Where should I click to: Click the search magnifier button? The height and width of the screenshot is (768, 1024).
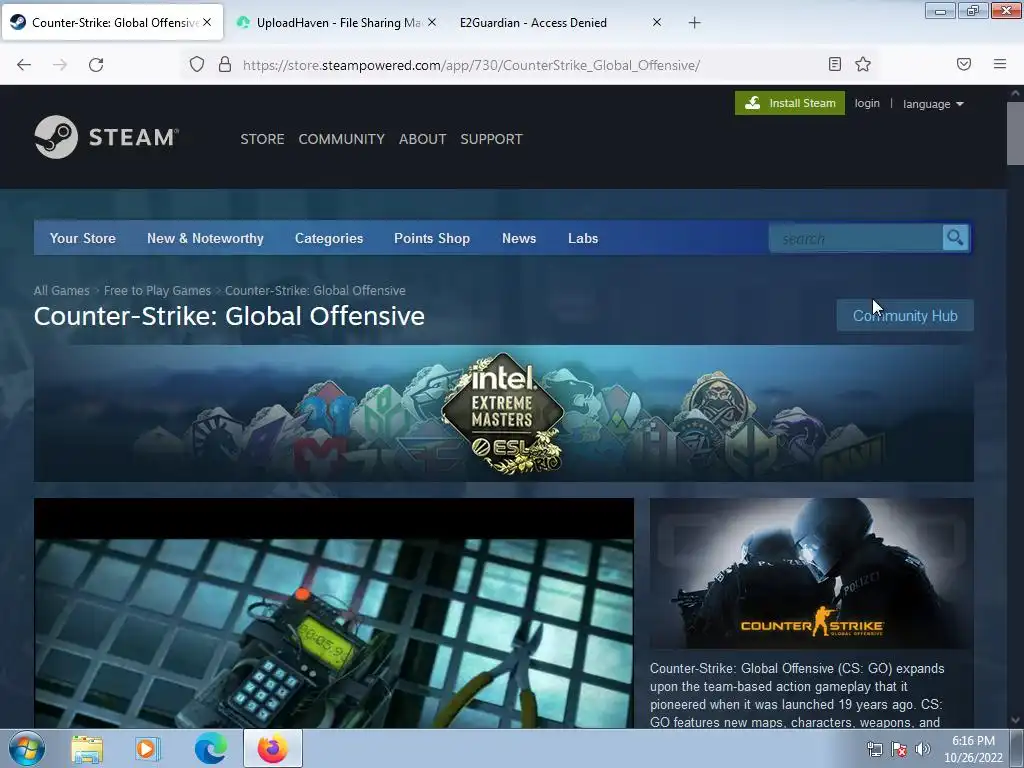point(955,238)
